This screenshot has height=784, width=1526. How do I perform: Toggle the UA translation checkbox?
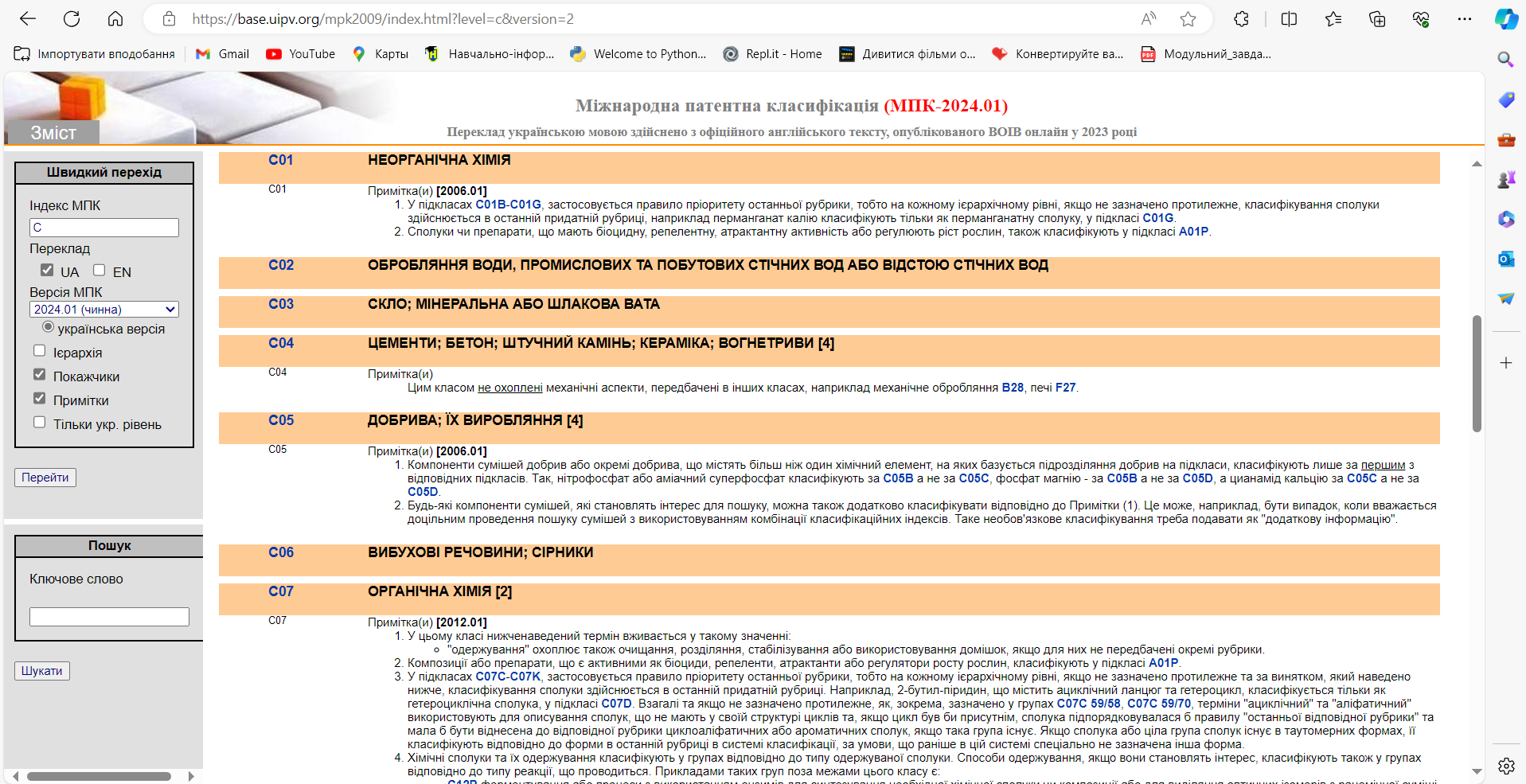tap(47, 270)
